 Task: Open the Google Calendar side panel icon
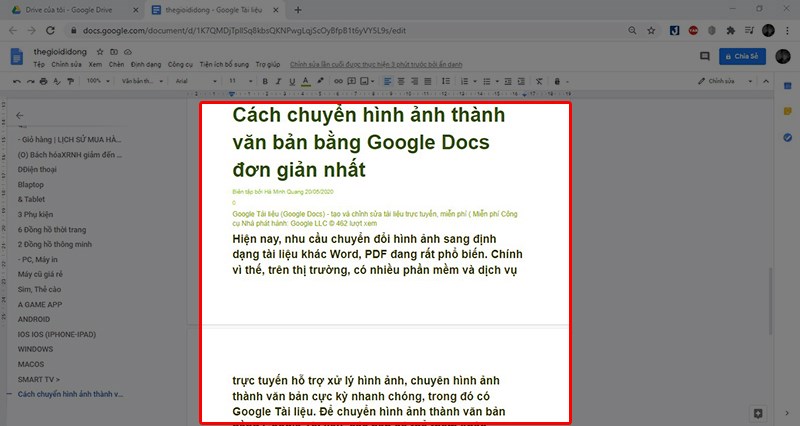(x=787, y=86)
